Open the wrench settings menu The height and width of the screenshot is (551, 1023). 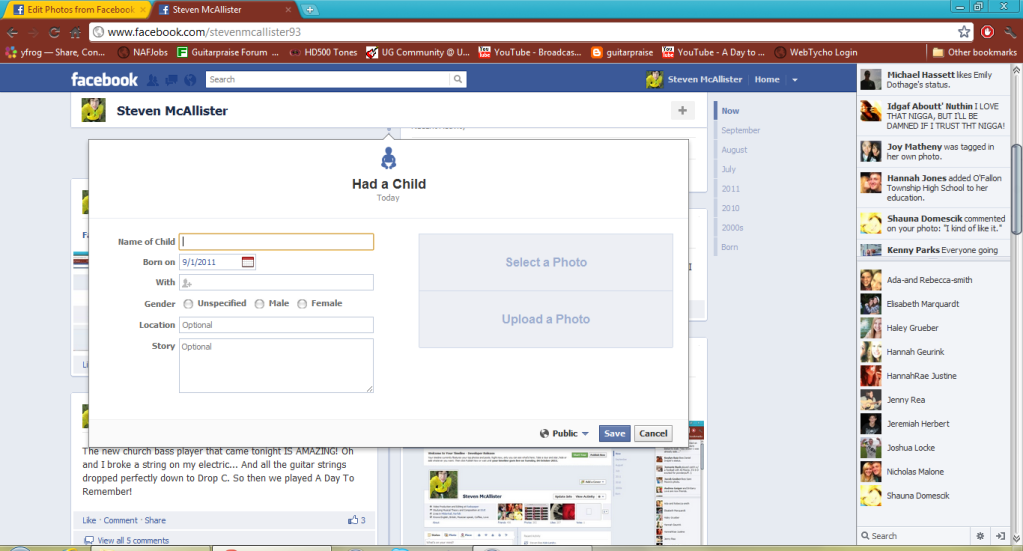1010,32
